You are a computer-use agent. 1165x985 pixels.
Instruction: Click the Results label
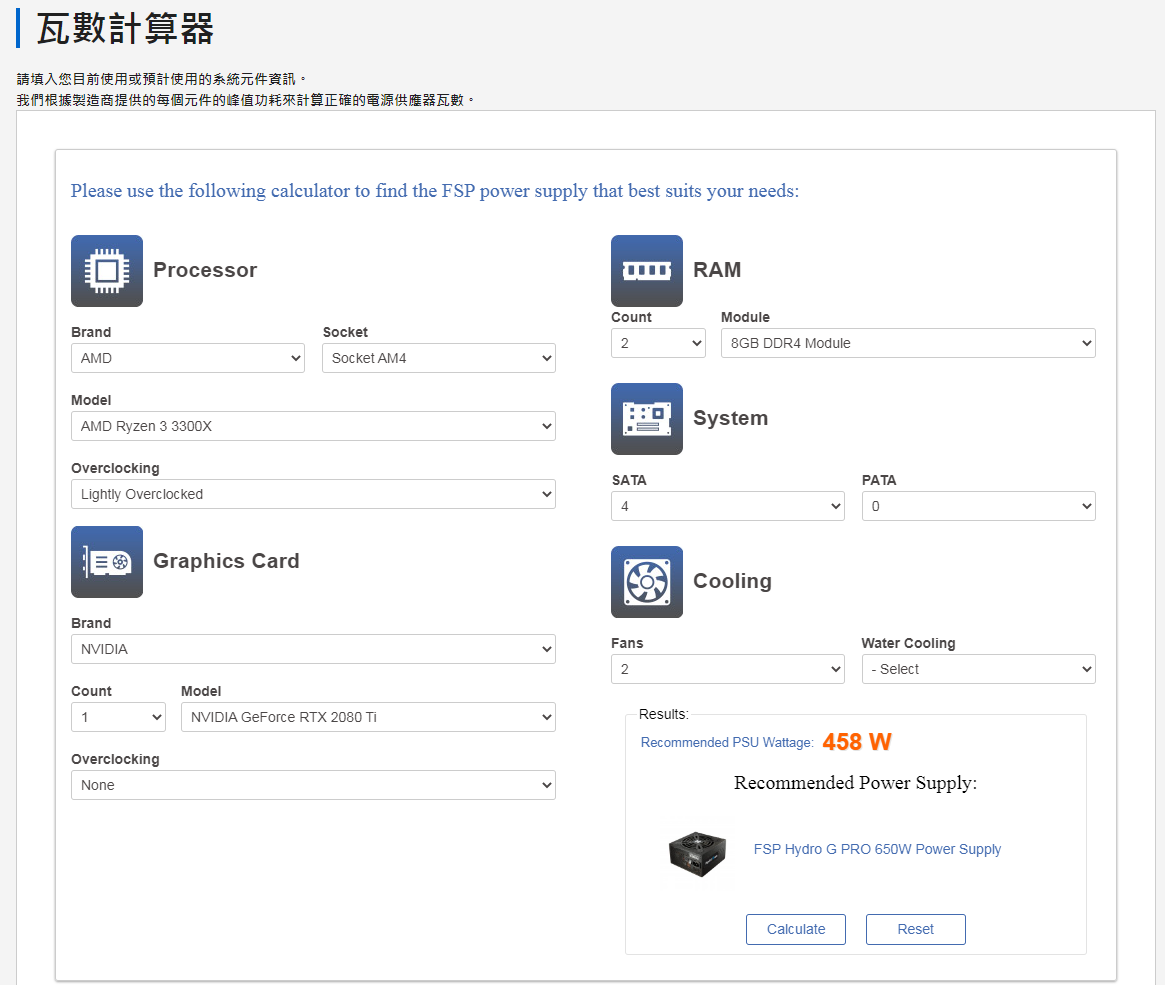[663, 714]
